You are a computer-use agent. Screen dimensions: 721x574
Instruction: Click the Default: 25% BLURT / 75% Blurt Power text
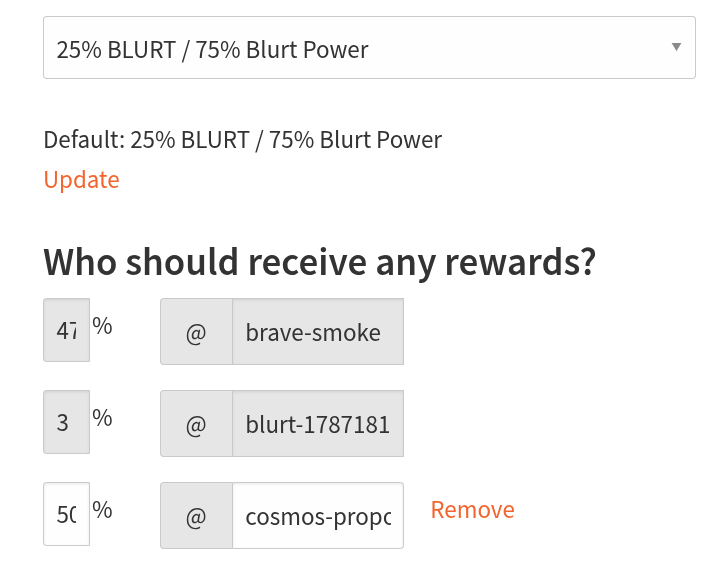(x=242, y=140)
